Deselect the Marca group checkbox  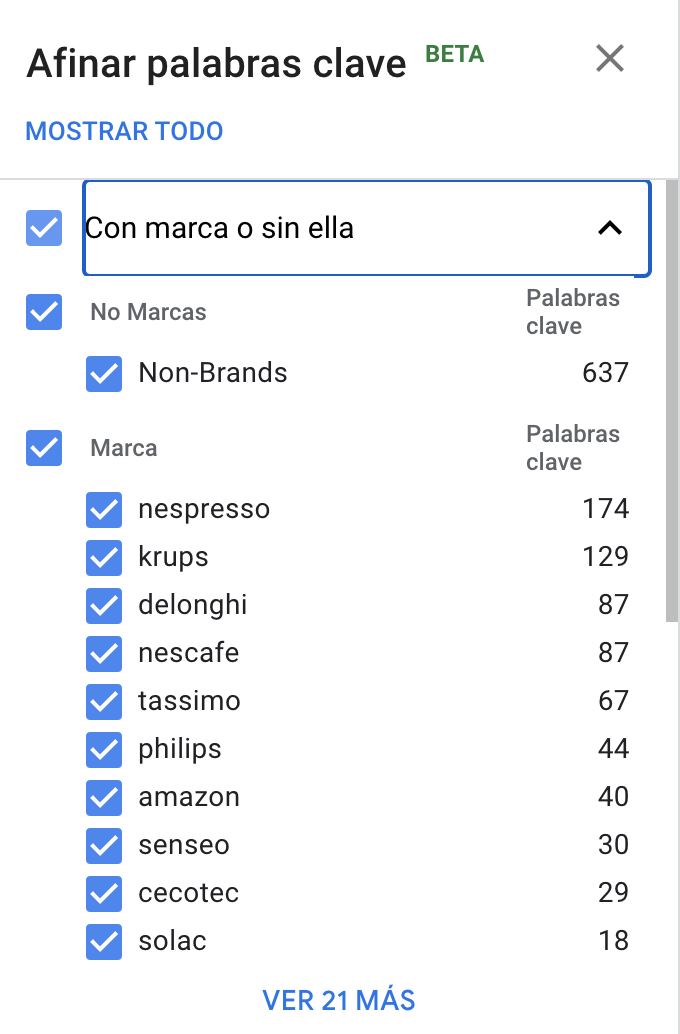tap(43, 448)
